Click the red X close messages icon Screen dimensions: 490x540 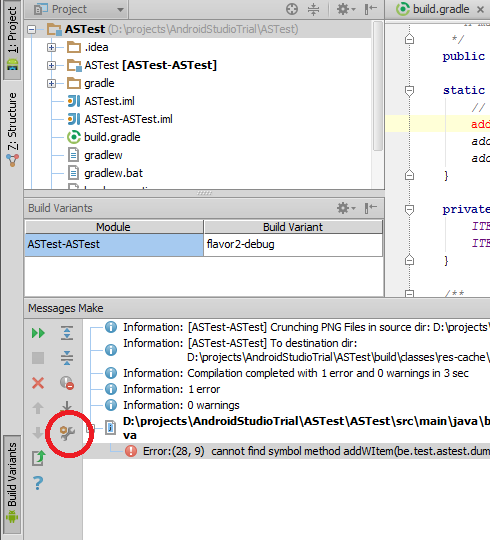[38, 383]
